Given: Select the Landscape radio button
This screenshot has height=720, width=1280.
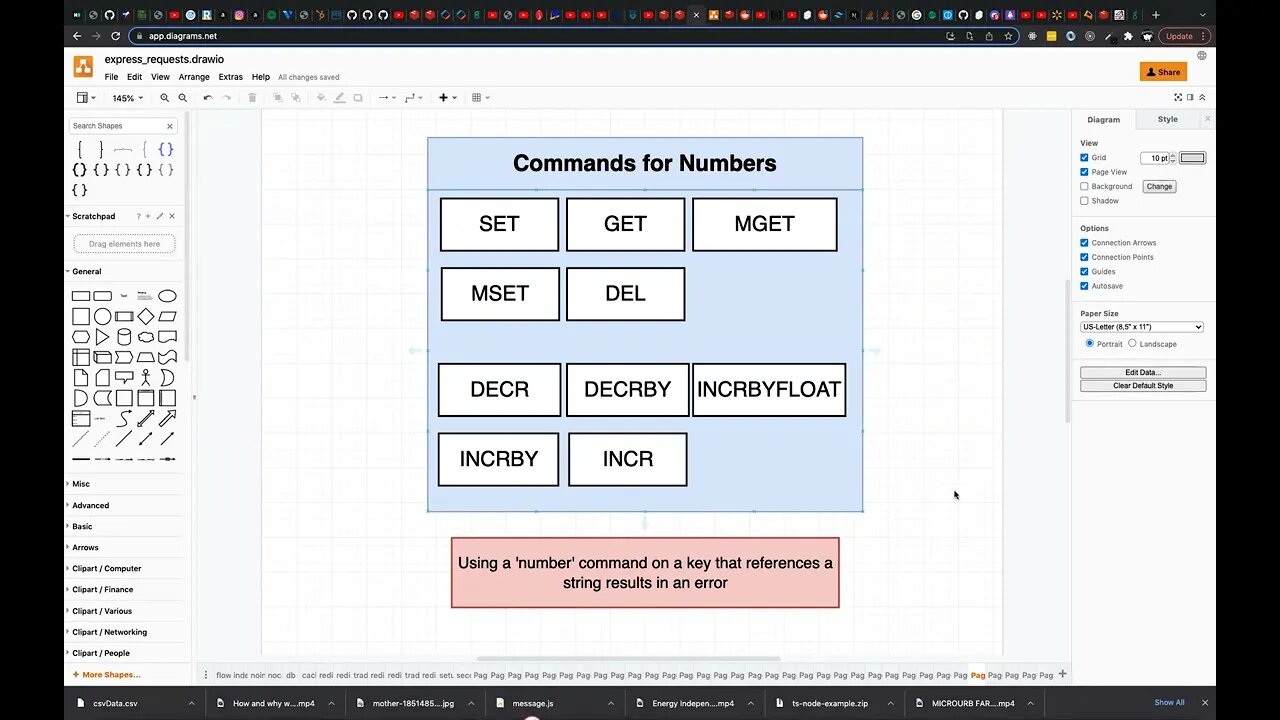Looking at the screenshot, I should point(1132,344).
